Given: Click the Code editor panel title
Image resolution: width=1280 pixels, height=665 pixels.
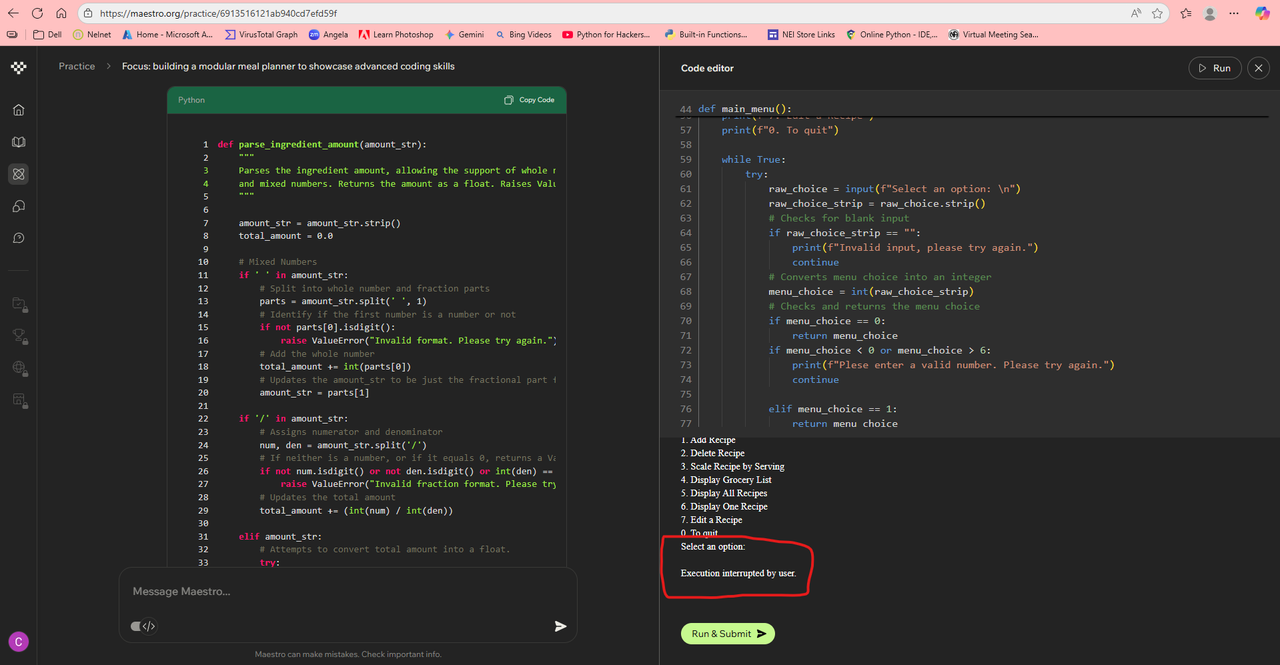Looking at the screenshot, I should 707,68.
